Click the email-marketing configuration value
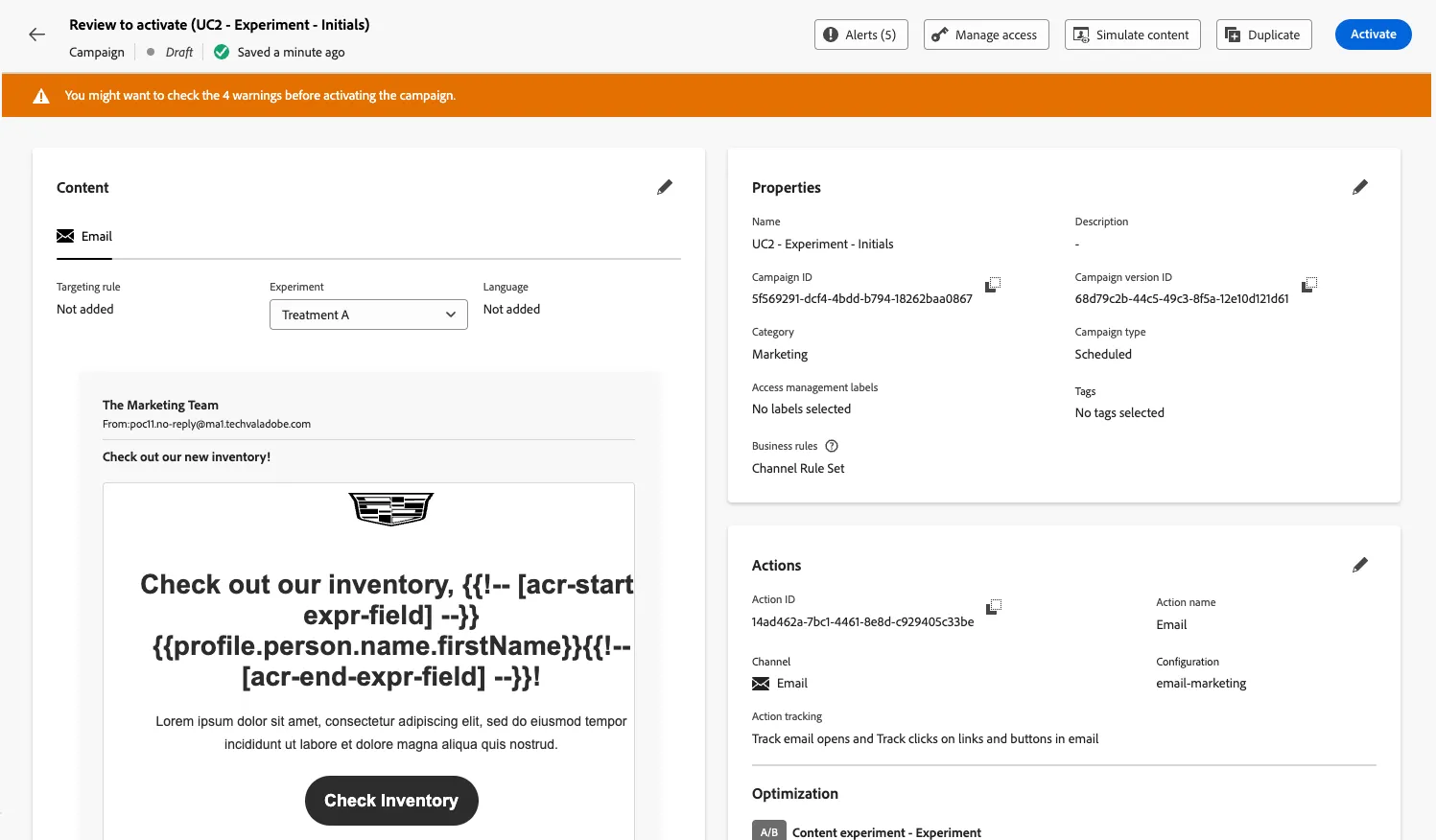The height and width of the screenshot is (840, 1436). [1201, 684]
